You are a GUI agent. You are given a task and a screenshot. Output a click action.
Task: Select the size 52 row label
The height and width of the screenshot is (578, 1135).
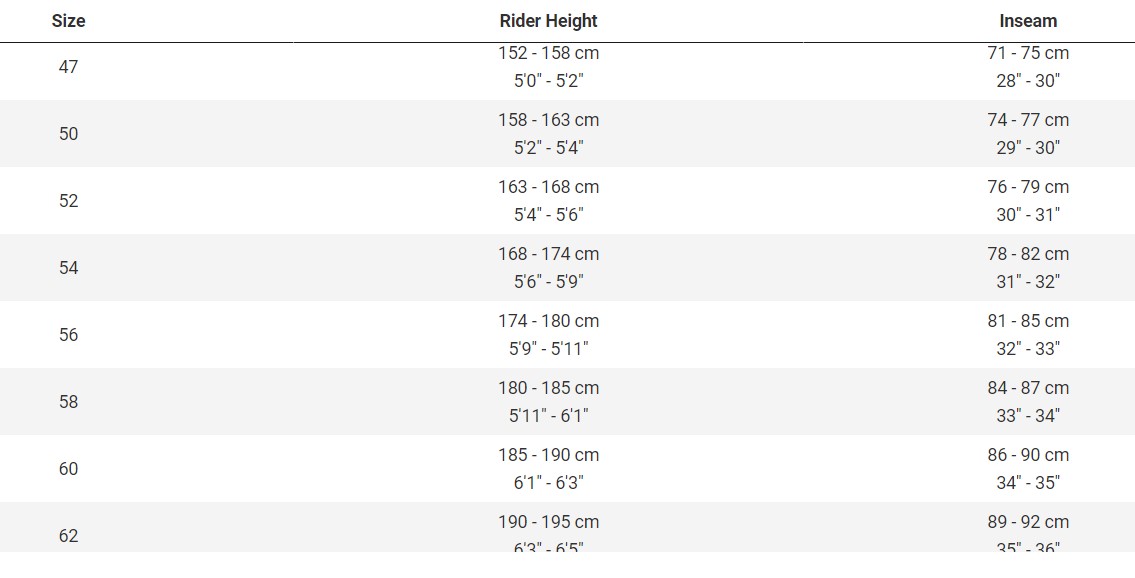(68, 200)
